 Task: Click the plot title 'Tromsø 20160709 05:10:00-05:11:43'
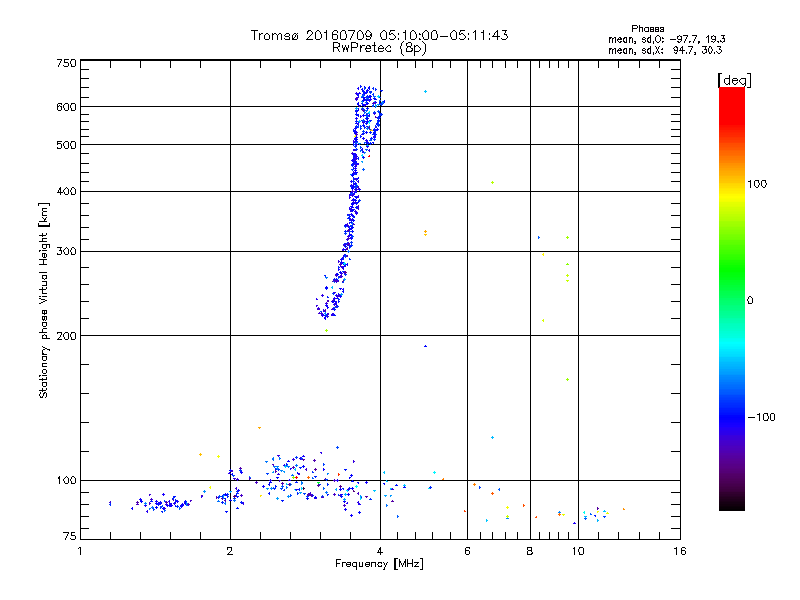[x=379, y=35]
